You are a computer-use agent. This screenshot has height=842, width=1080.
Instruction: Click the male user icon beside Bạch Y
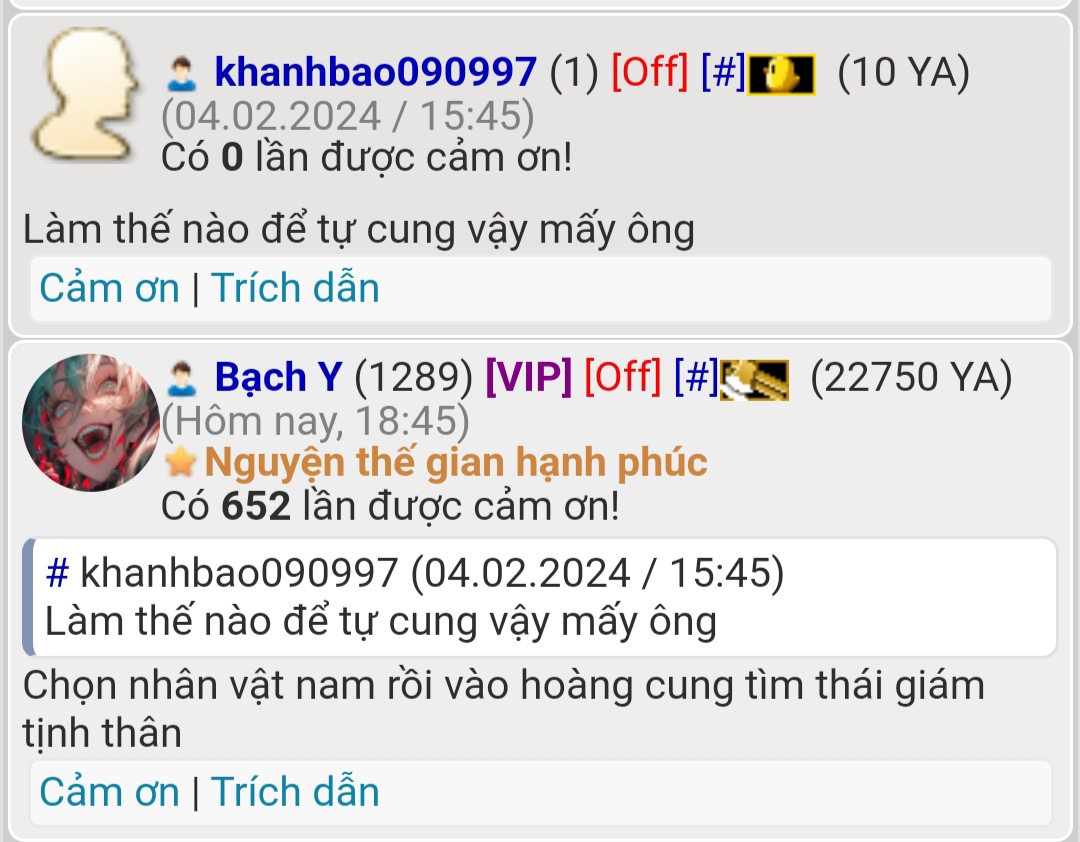coord(182,378)
